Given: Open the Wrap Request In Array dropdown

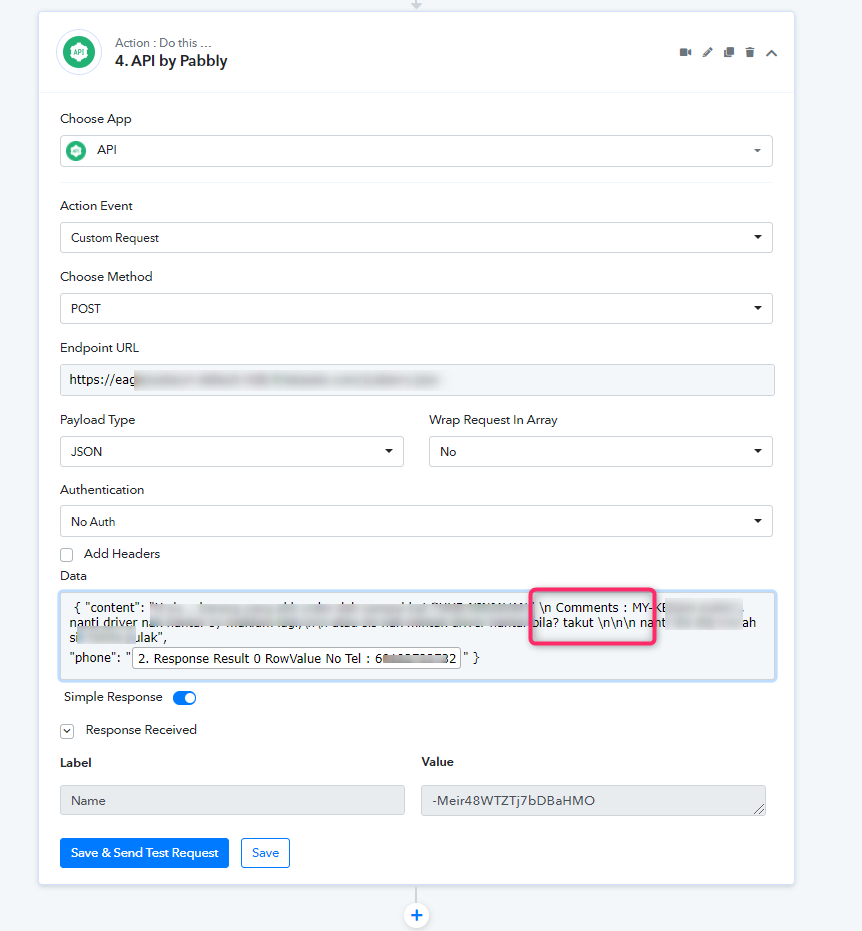Looking at the screenshot, I should (x=601, y=452).
